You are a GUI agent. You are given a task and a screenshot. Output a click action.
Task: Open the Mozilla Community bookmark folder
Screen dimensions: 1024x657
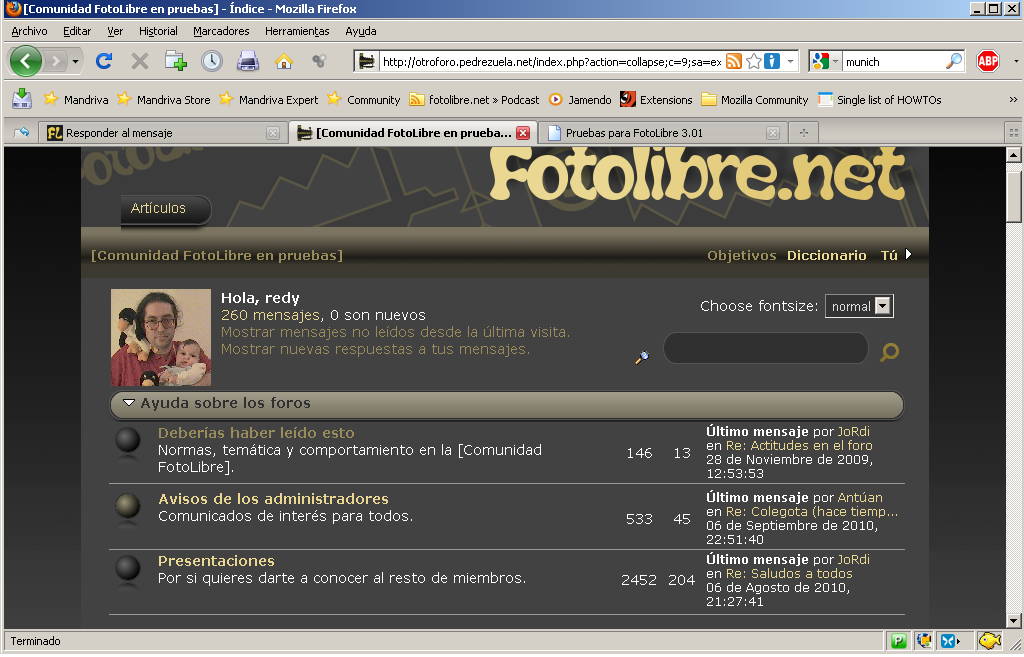click(755, 99)
